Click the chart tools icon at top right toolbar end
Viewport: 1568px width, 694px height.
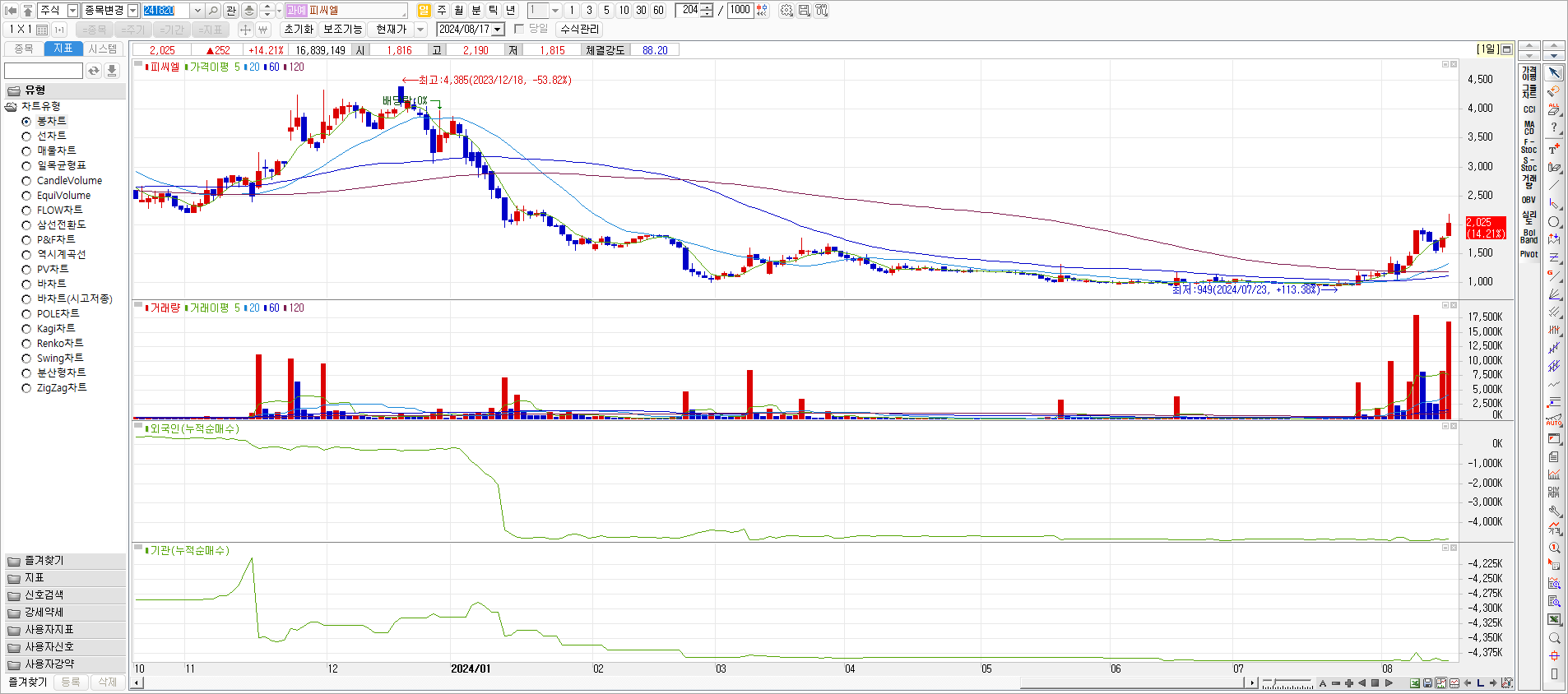tap(821, 11)
